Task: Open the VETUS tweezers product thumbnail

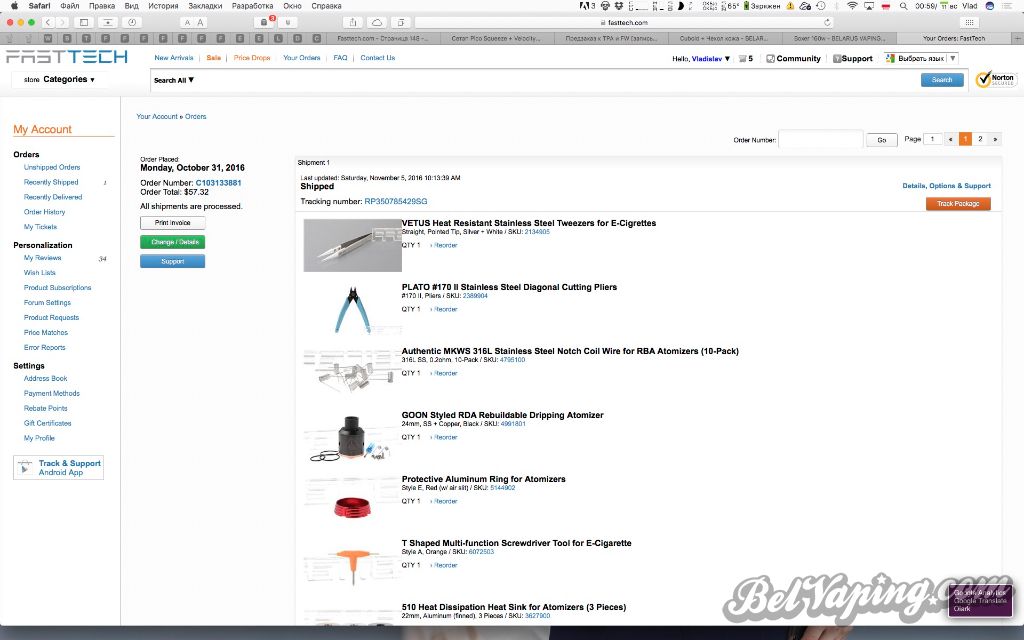Action: click(x=353, y=246)
